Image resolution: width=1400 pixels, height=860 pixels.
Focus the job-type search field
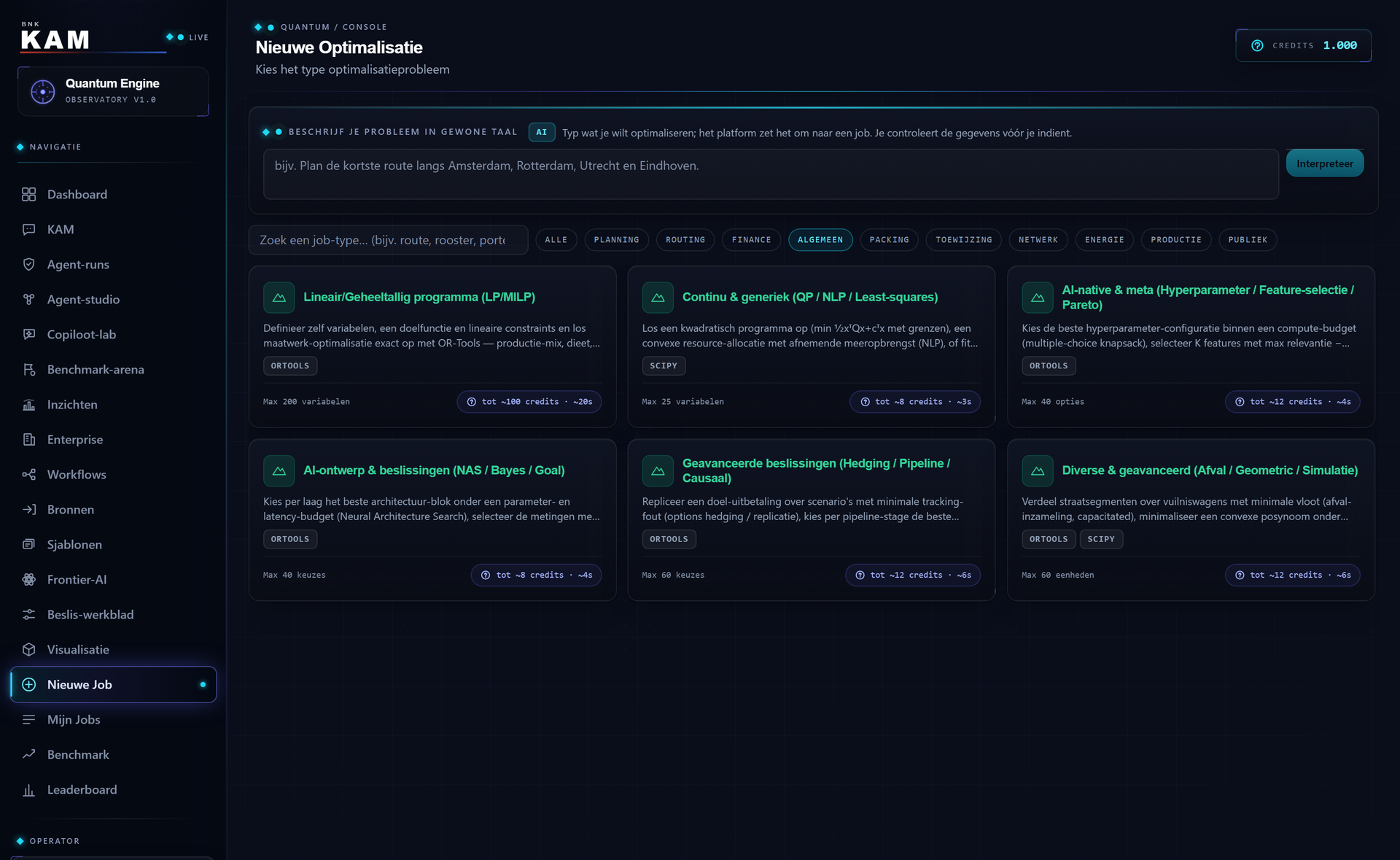tap(388, 240)
